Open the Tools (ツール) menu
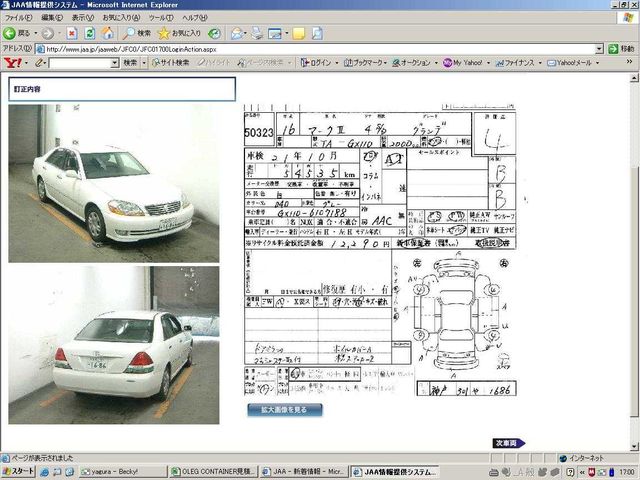640x480 pixels. pyautogui.click(x=161, y=18)
